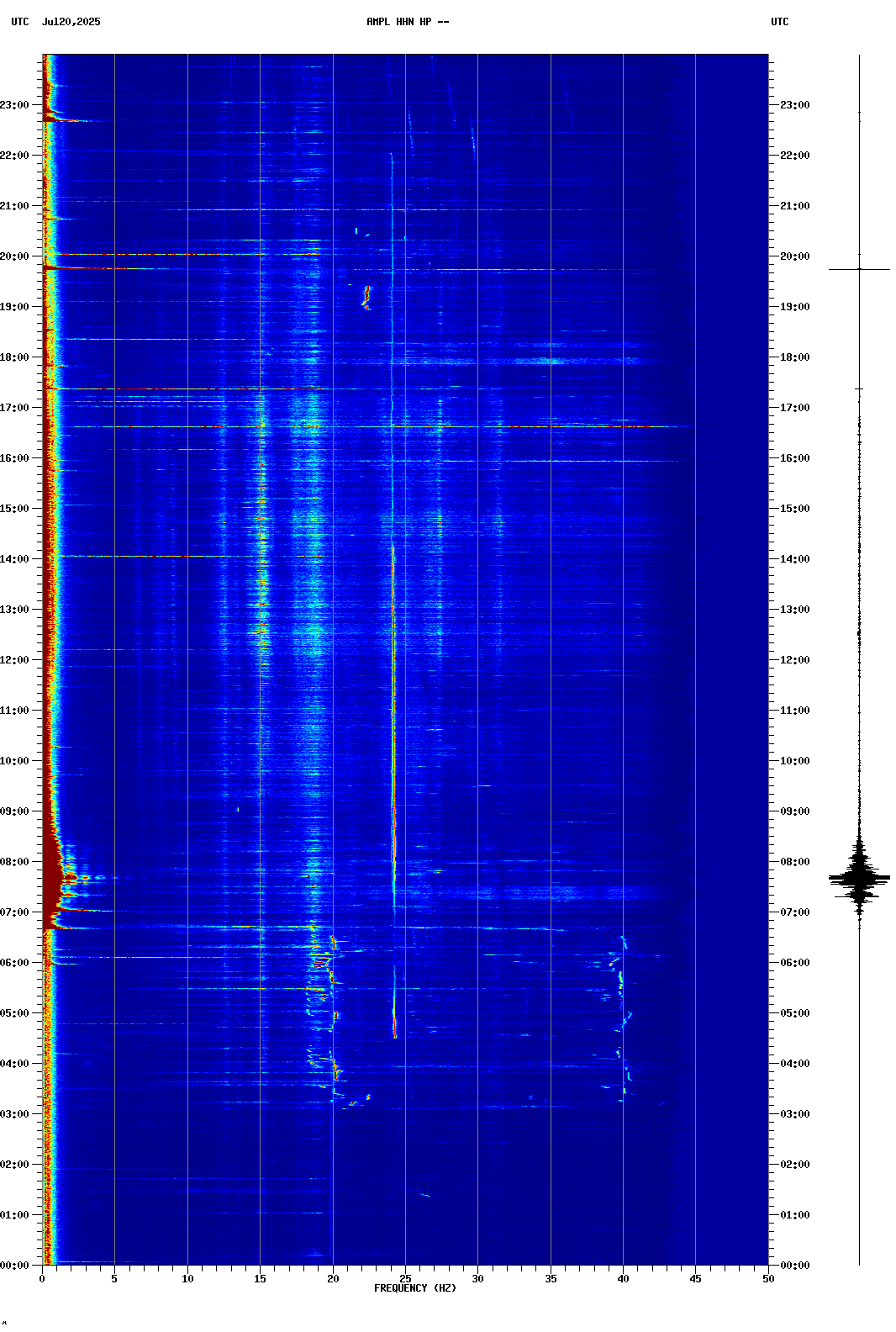This screenshot has height=1332, width=896.
Task: Click the left-axis 07:00 time label
Action: [x=15, y=912]
